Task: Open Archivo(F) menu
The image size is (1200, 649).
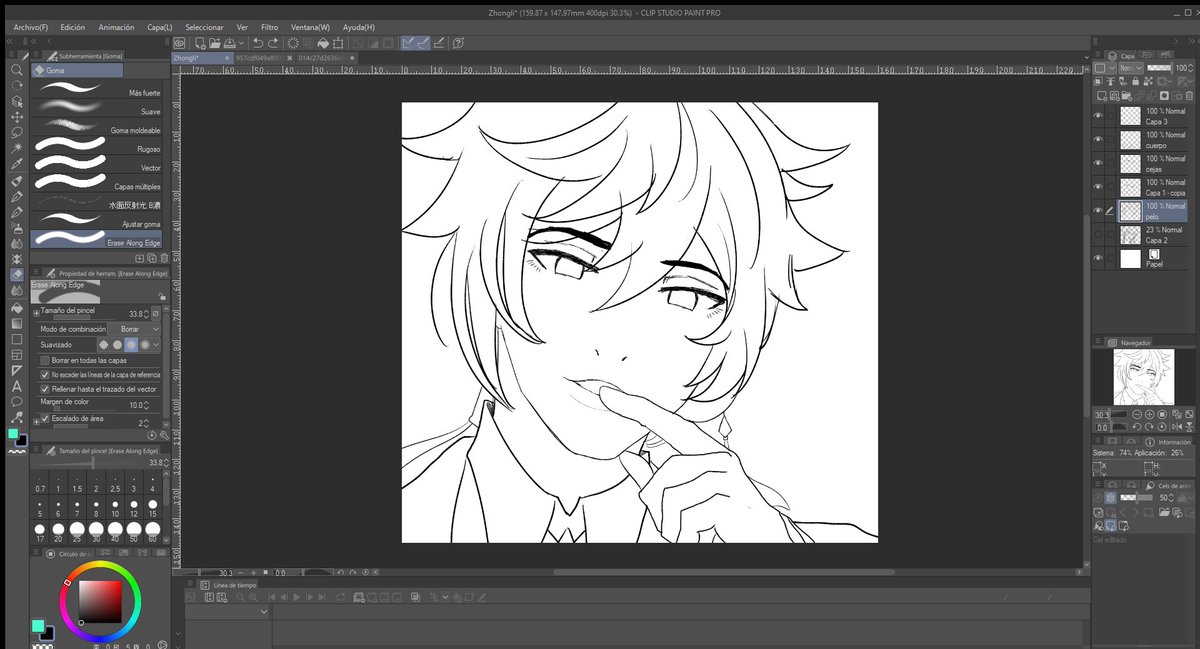Action: click(x=30, y=27)
